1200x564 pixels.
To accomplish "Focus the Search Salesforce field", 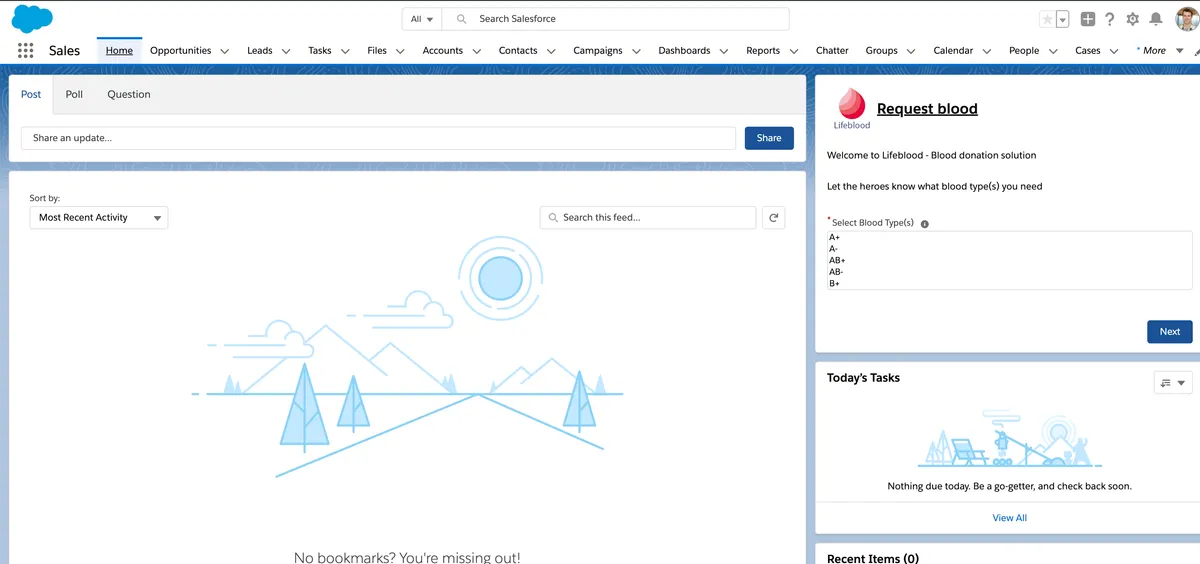I will tap(615, 19).
